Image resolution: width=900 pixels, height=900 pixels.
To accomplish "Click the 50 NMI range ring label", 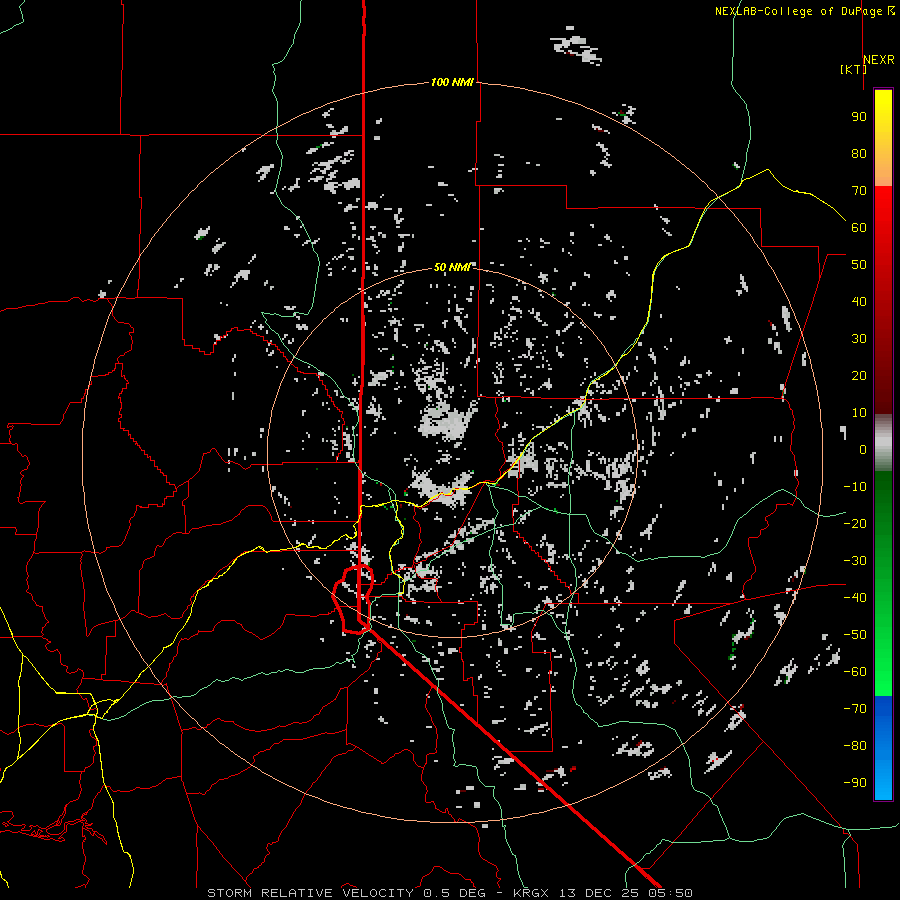I will coord(452,267).
